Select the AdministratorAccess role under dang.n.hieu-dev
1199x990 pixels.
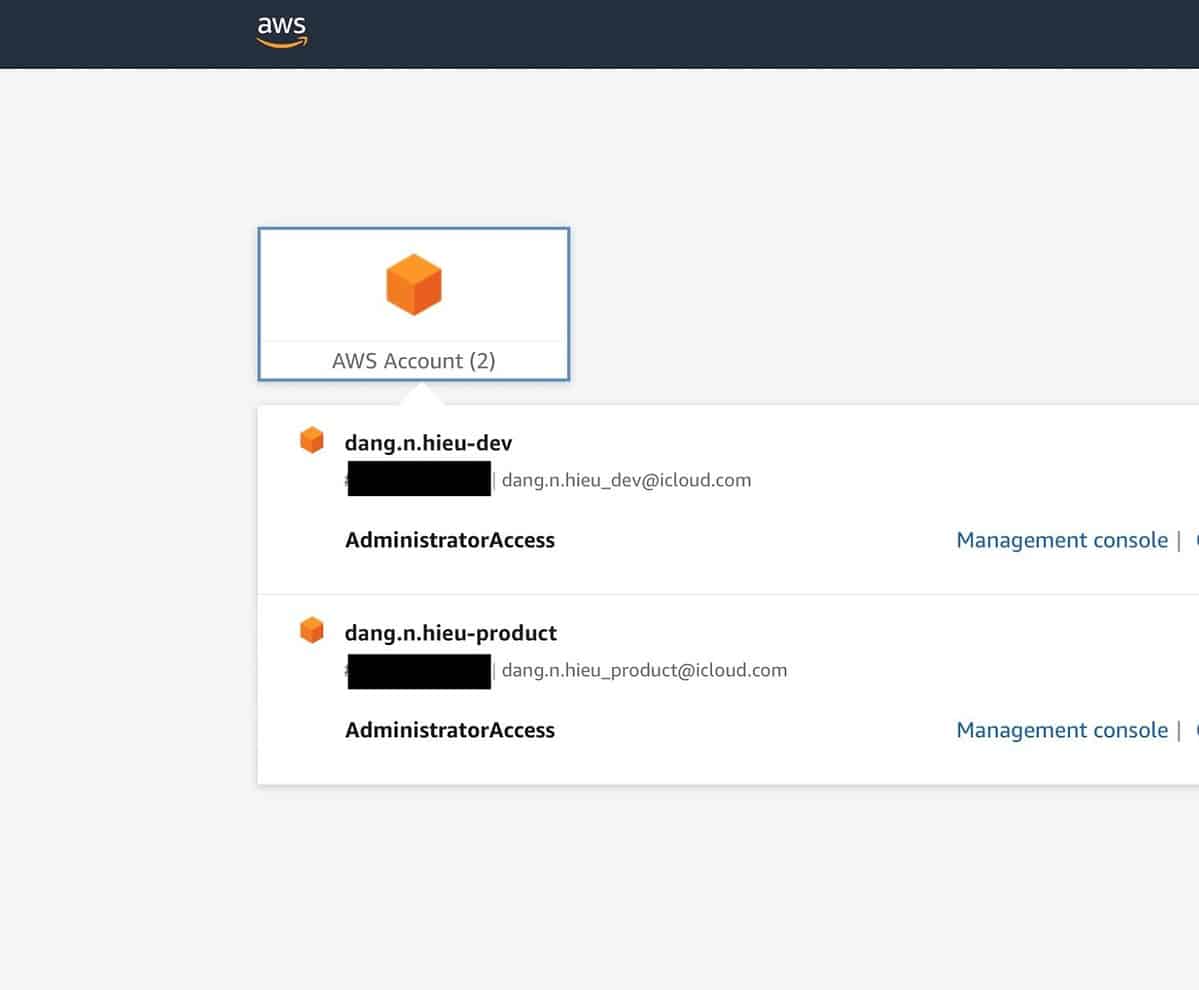coord(449,539)
